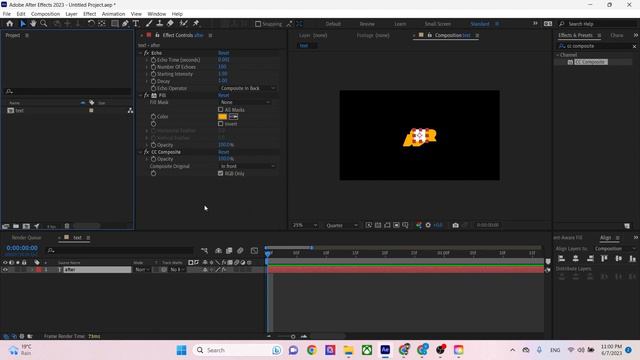The width and height of the screenshot is (640, 360).
Task: Click the timeline search field
Action: [x=120, y=251]
